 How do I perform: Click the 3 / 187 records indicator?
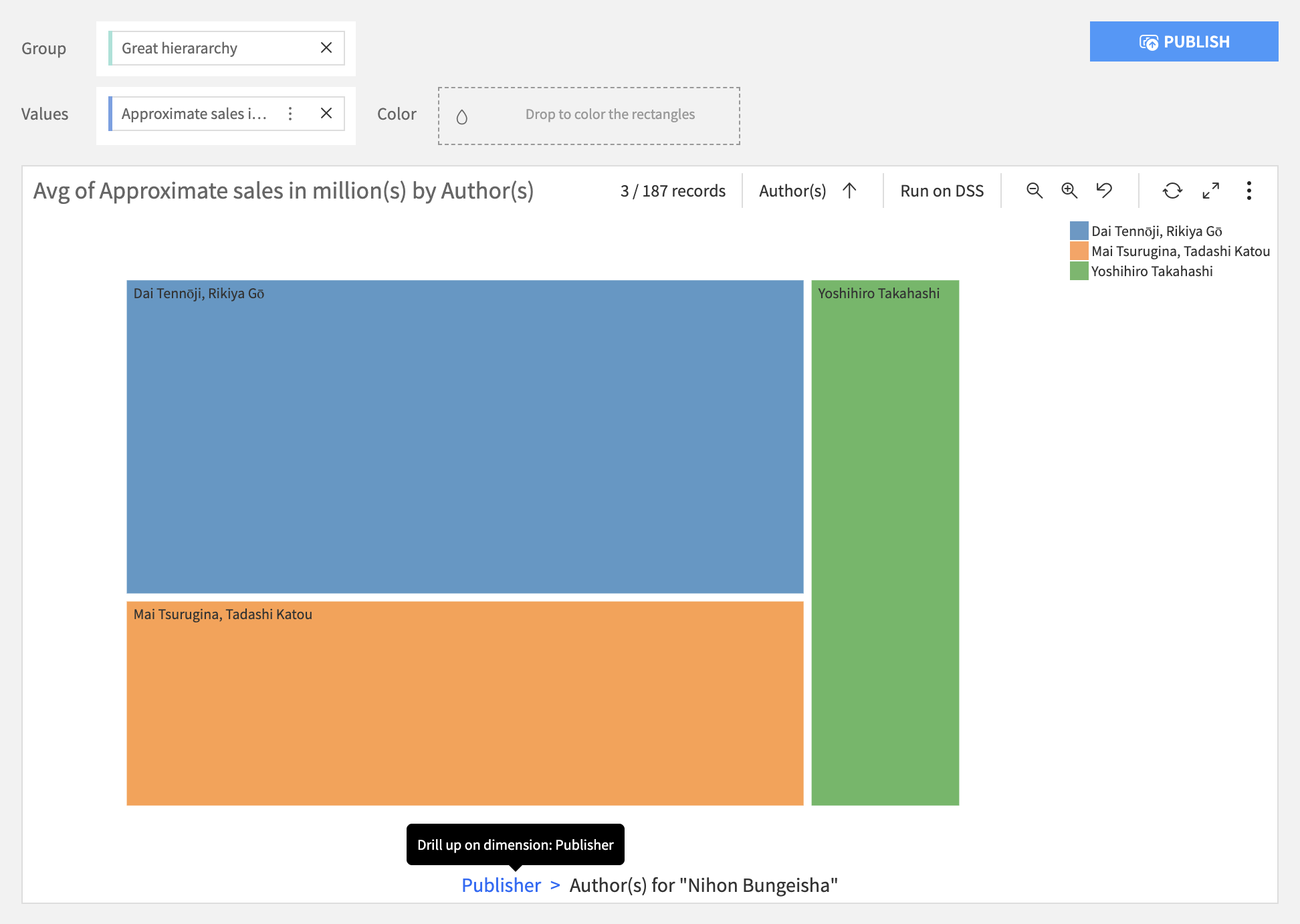click(x=673, y=191)
